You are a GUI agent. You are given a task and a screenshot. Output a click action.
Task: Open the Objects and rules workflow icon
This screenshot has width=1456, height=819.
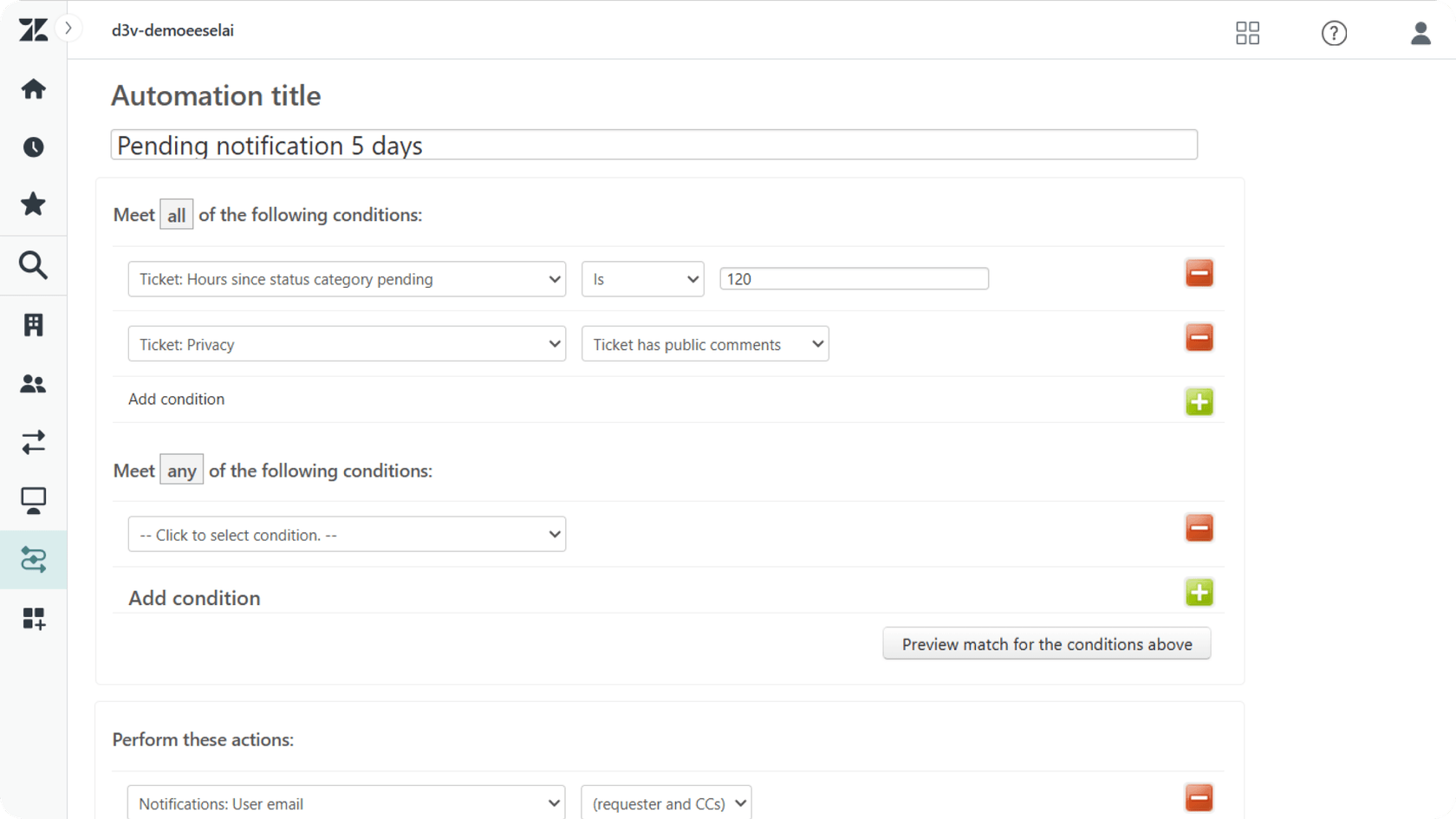click(x=33, y=560)
